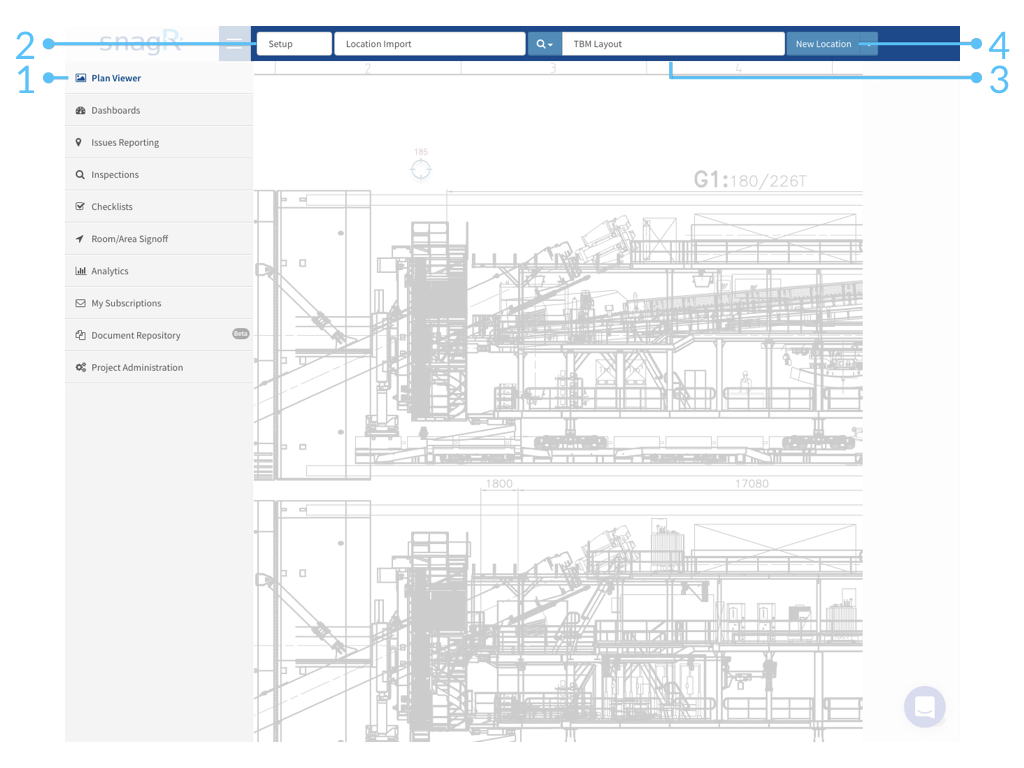Select Checklists in the sidebar
The width and height of the screenshot is (1024, 768).
pyautogui.click(x=159, y=206)
